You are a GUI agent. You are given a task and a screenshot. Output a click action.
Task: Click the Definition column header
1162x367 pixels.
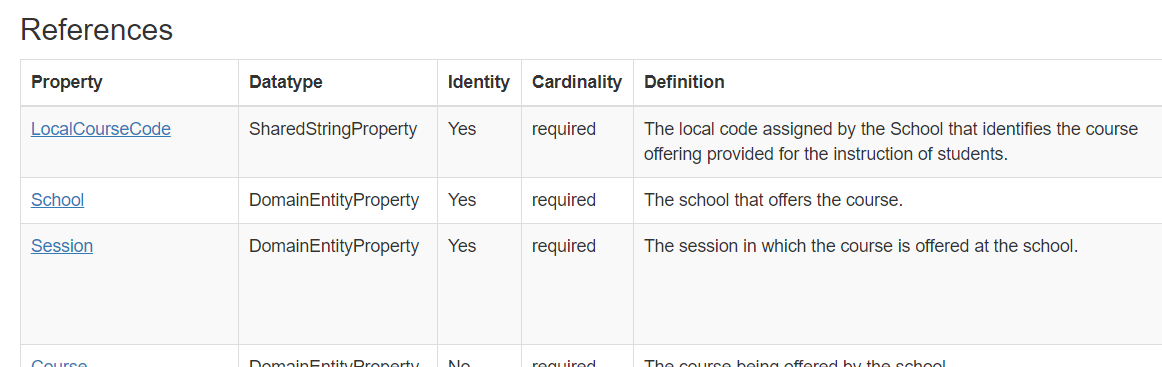(684, 82)
